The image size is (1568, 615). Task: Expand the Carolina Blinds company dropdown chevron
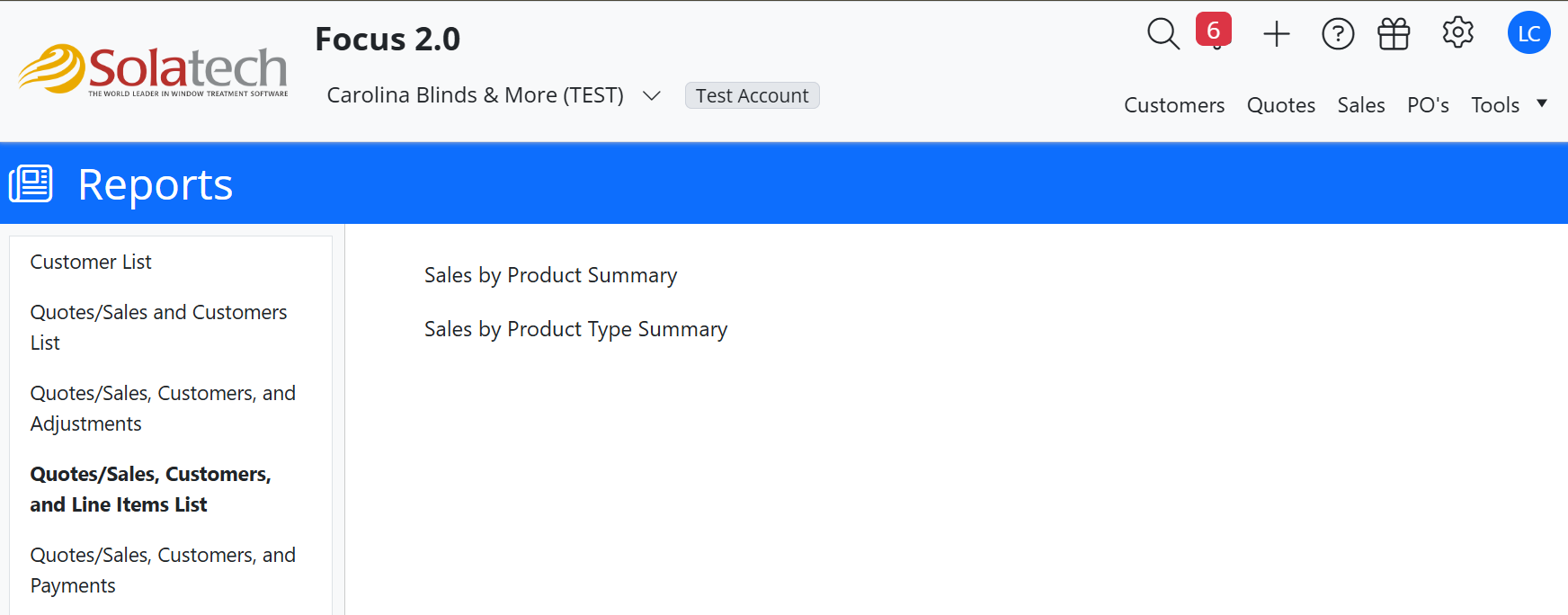click(x=652, y=95)
